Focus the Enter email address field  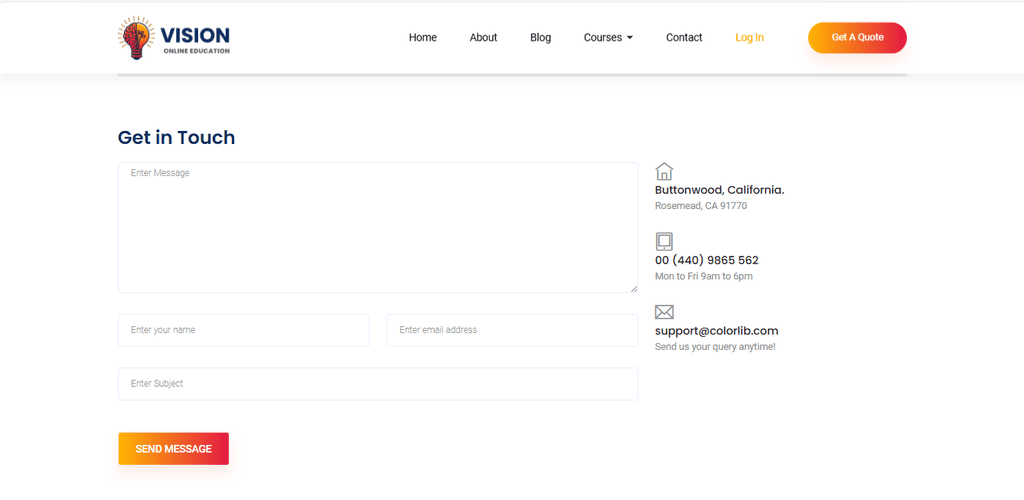tap(512, 330)
